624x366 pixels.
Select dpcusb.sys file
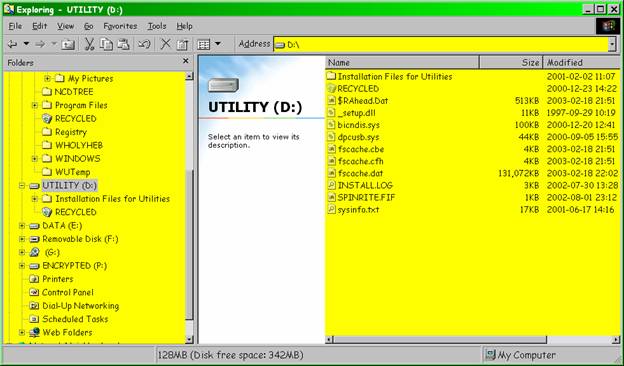358,137
